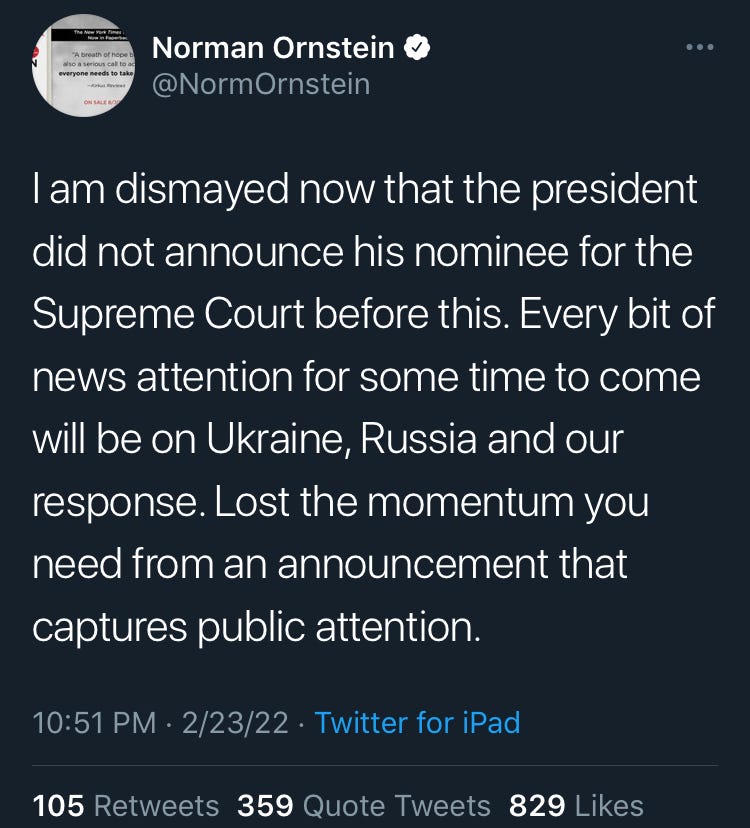Click the Likes label
This screenshot has width=750, height=828.
[609, 806]
